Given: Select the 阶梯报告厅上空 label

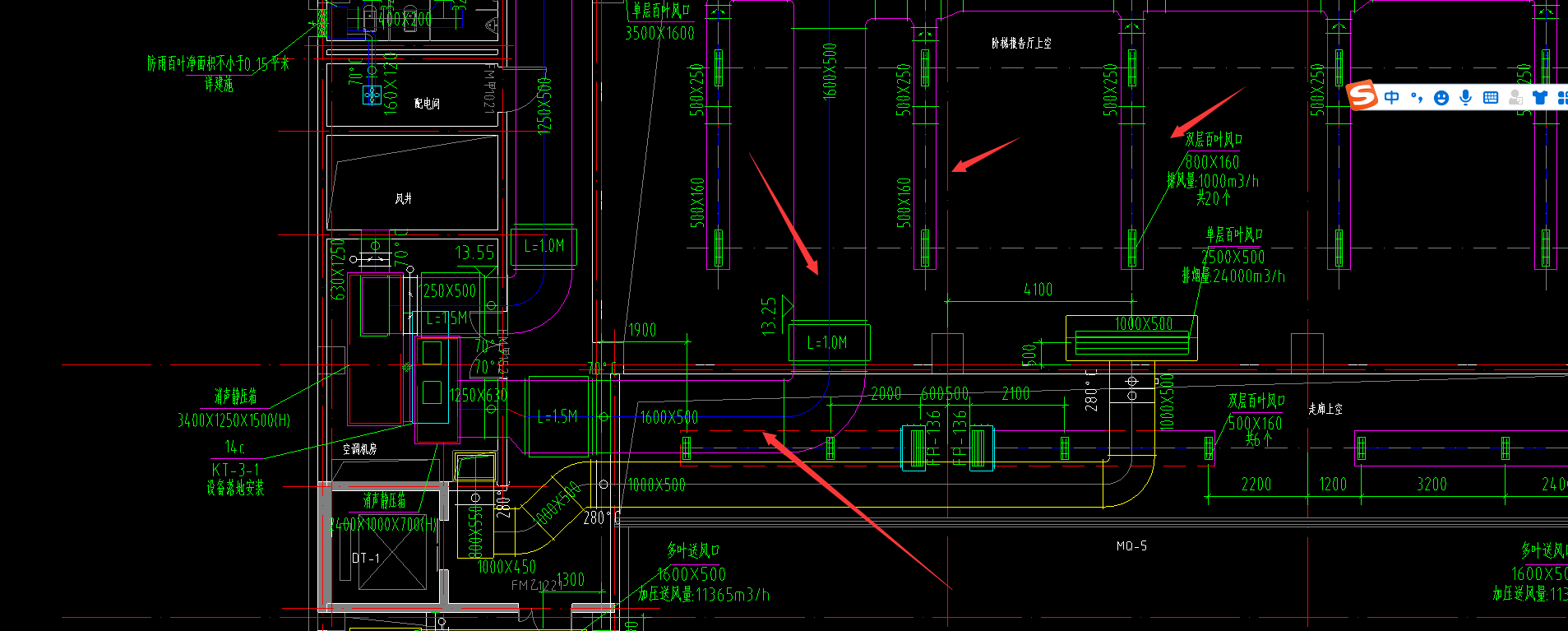Looking at the screenshot, I should point(1021,43).
